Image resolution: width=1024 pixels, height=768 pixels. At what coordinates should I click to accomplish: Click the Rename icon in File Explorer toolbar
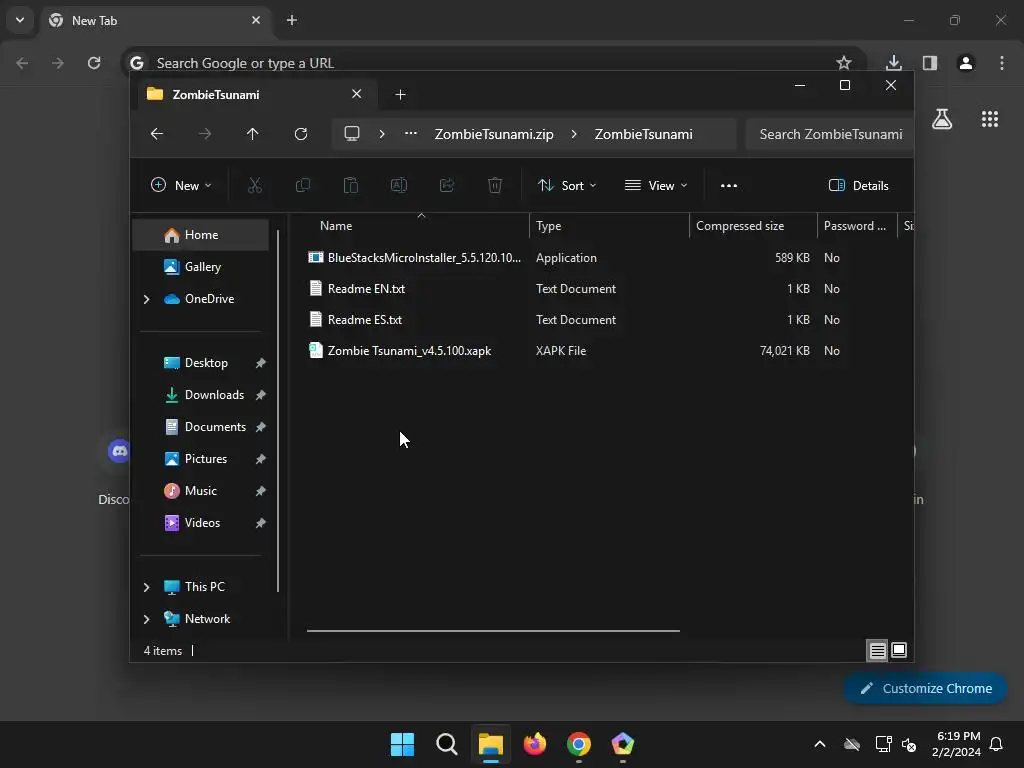(x=399, y=185)
